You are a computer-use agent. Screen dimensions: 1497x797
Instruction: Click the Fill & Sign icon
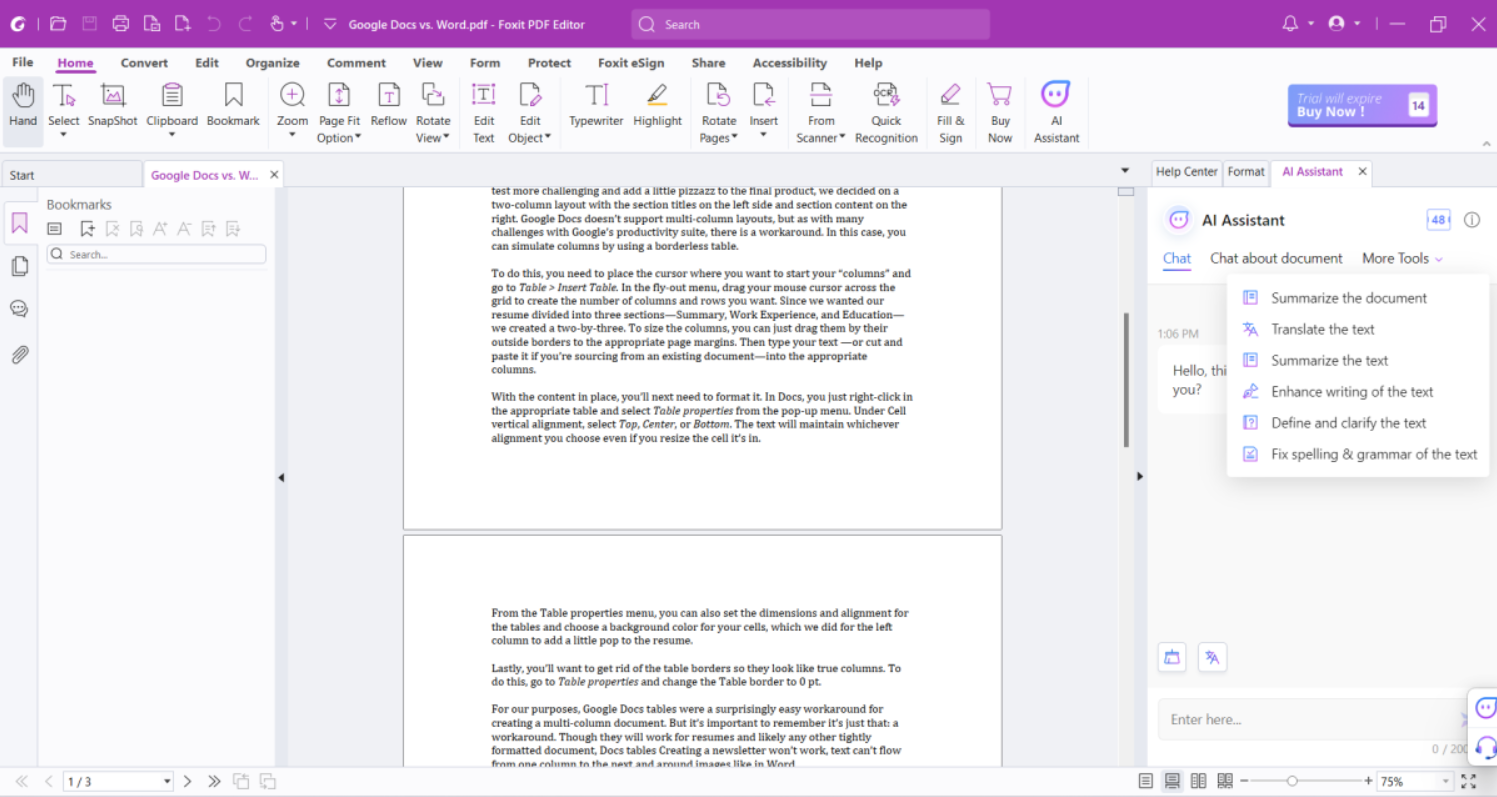950,96
